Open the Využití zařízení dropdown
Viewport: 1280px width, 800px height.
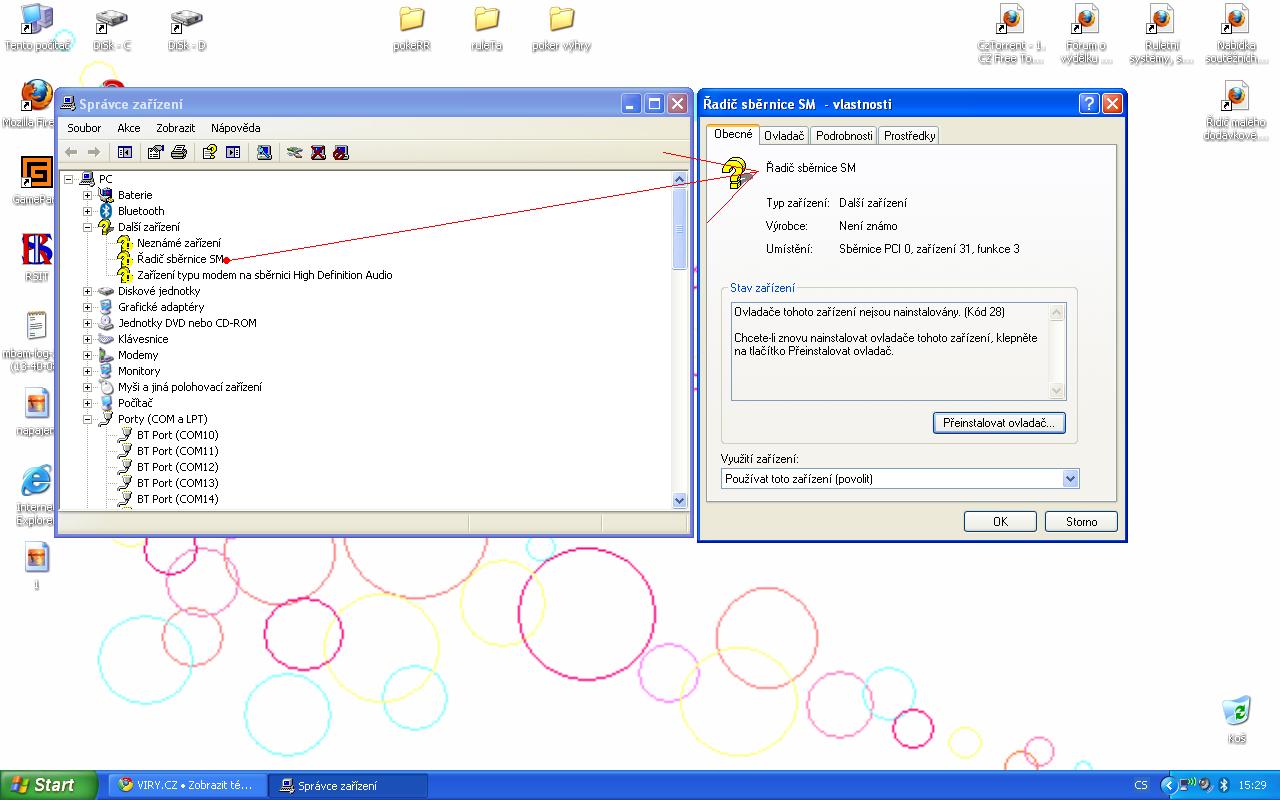(1070, 479)
